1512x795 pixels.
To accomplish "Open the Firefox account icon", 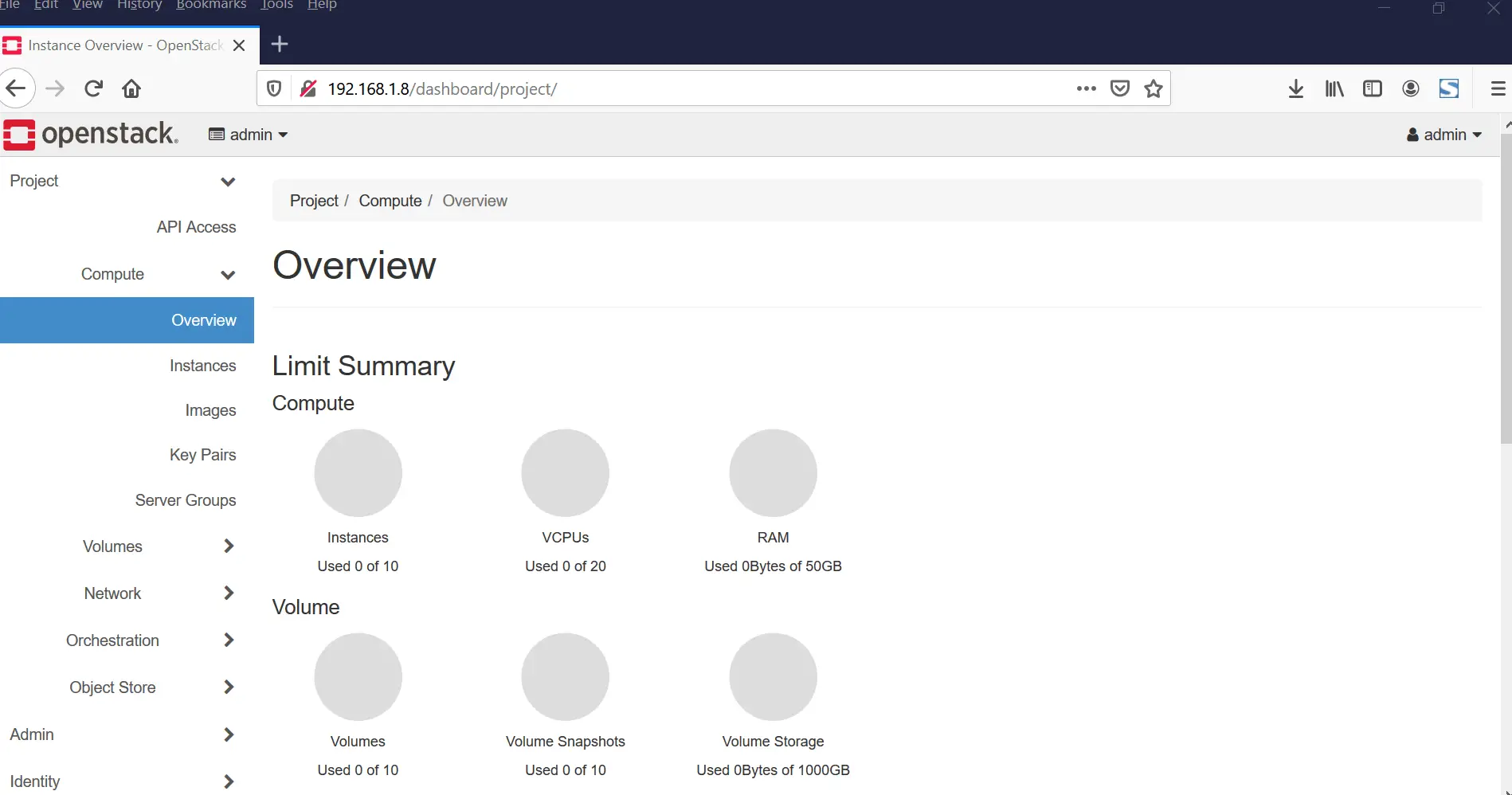I will 1411,88.
